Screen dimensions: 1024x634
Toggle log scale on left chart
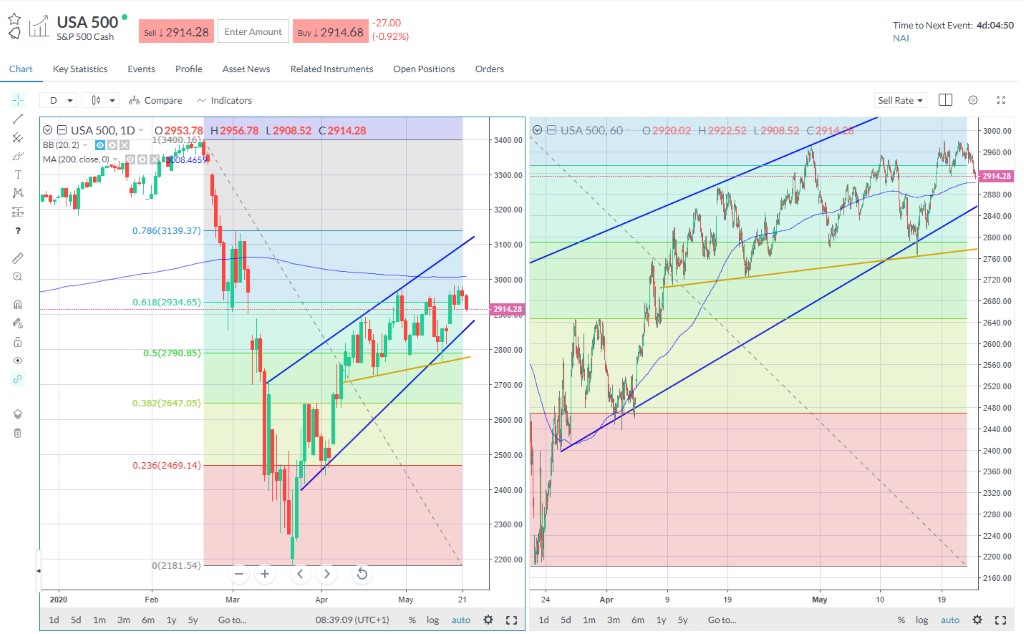[x=432, y=620]
